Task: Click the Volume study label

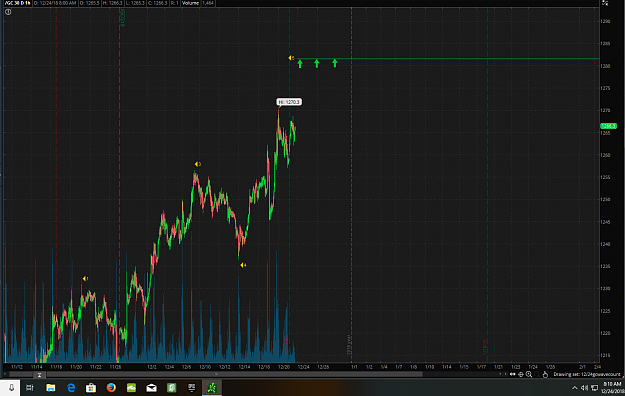Action: pyautogui.click(x=190, y=3)
